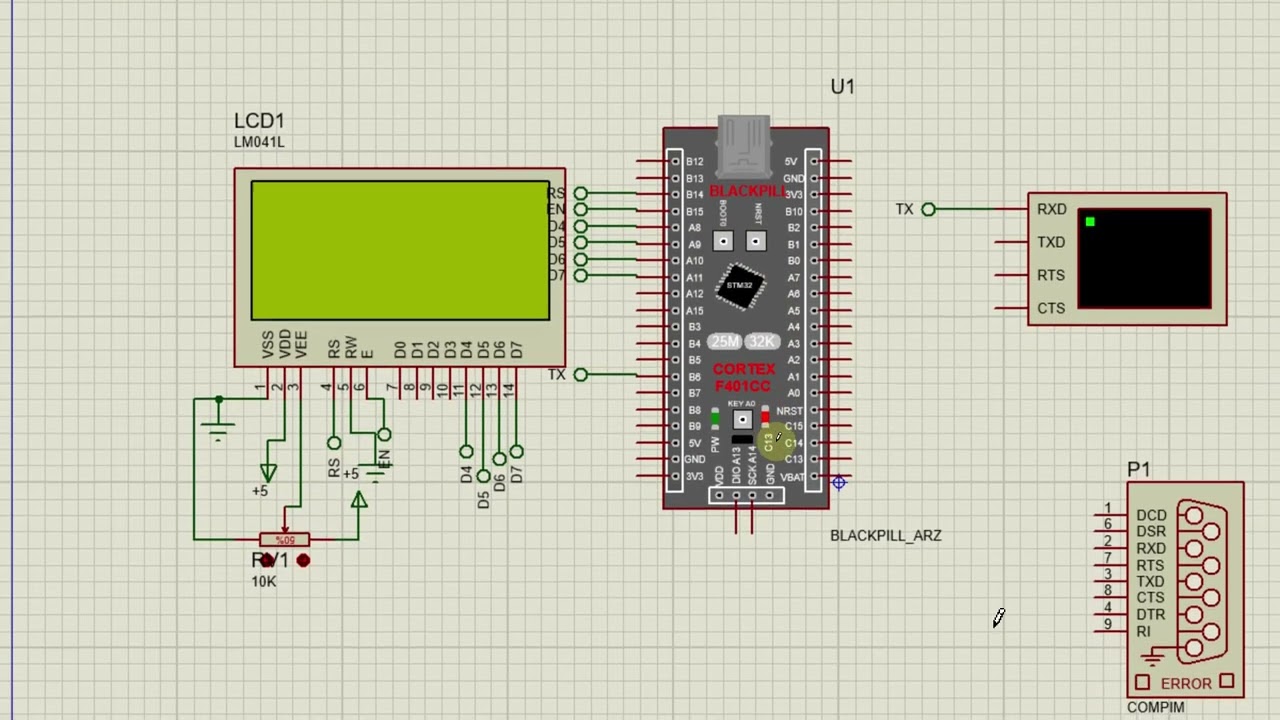Click the RV1 potentiometer body showing 60%
Image resolution: width=1280 pixels, height=720 pixels.
tap(285, 540)
